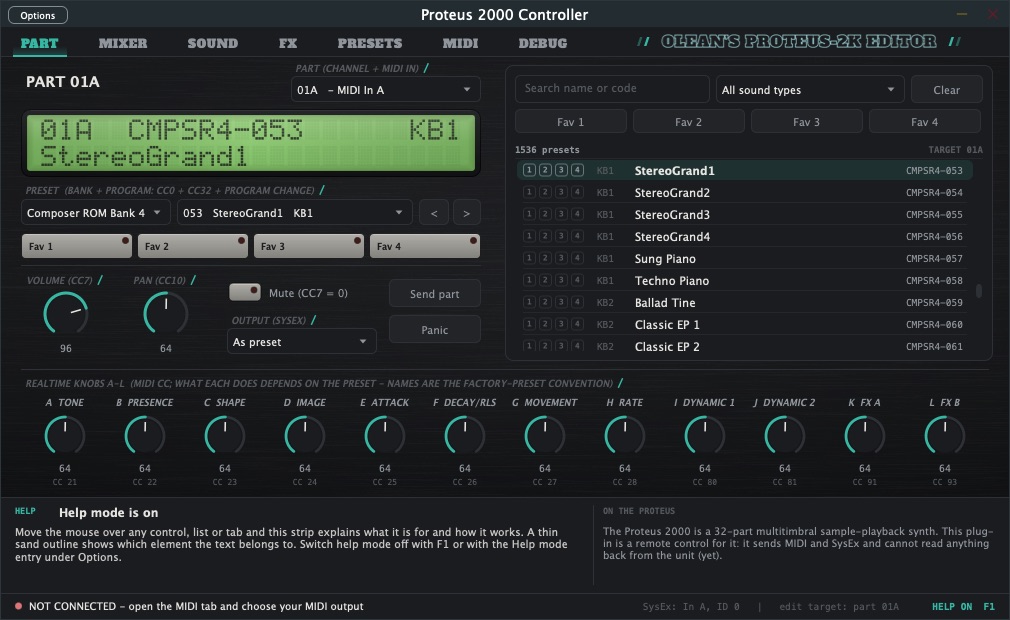Toggle the Mute (CC7 = 0) switch
Viewport: 1010px width, 620px height.
[x=245, y=292]
